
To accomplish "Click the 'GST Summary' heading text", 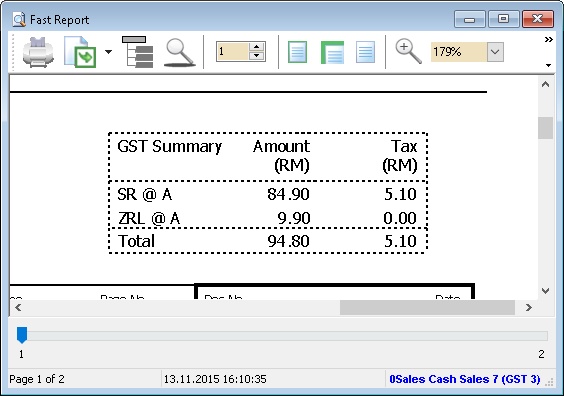I will tap(169, 147).
